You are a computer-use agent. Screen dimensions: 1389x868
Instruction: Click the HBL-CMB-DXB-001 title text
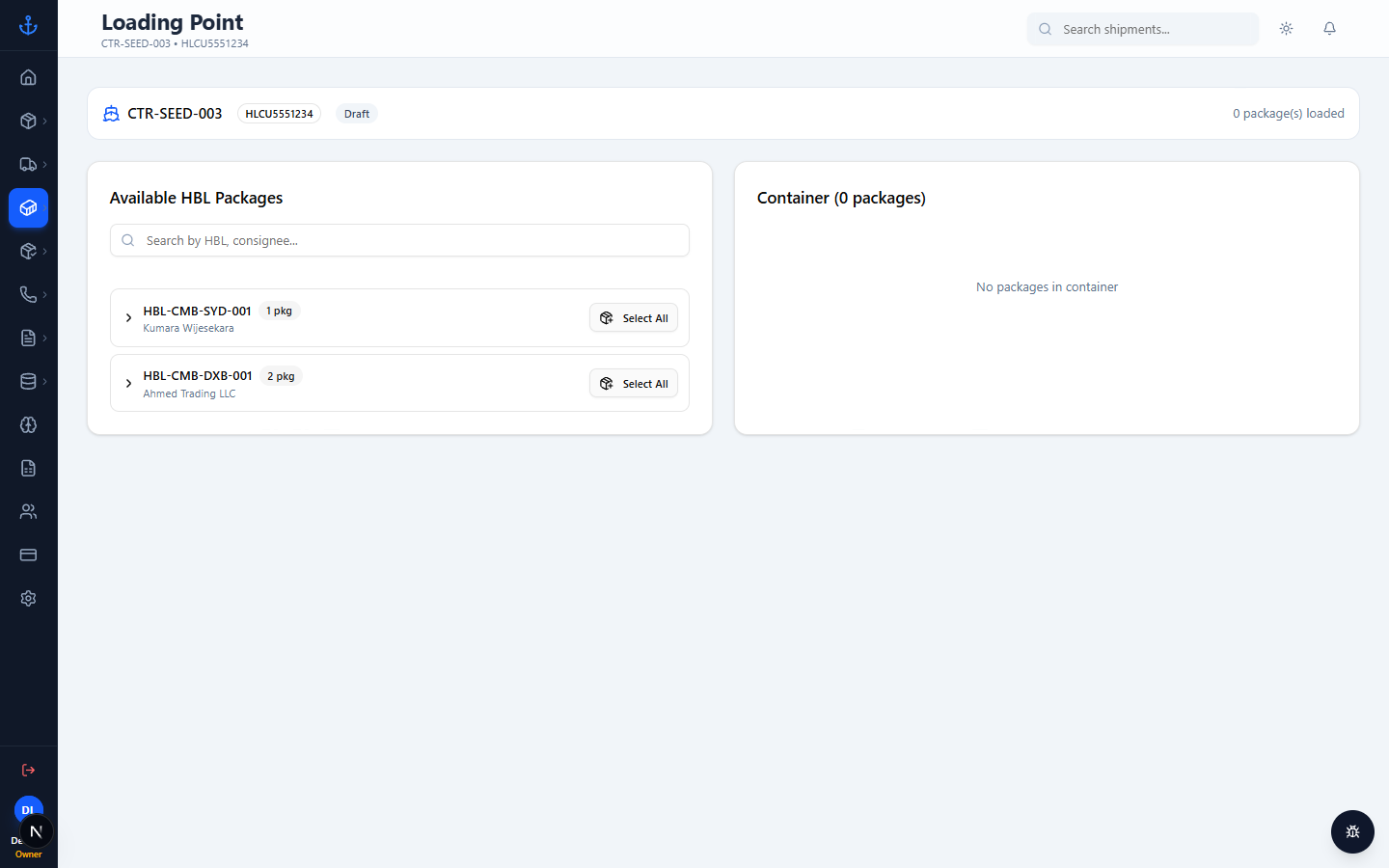point(198,376)
